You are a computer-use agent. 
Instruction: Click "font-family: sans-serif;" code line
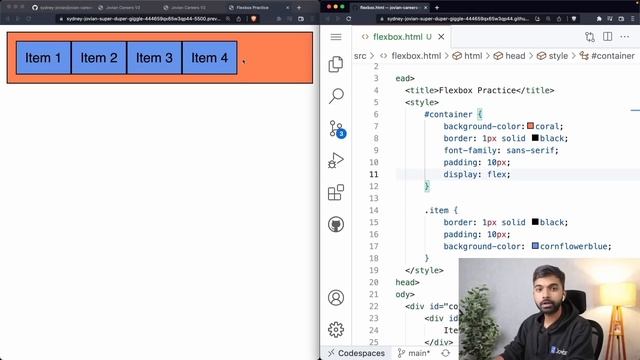[501, 150]
